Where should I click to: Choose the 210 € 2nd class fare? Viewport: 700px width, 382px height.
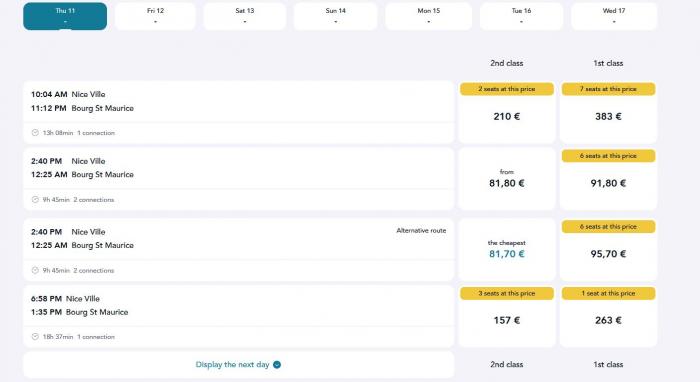507,112
